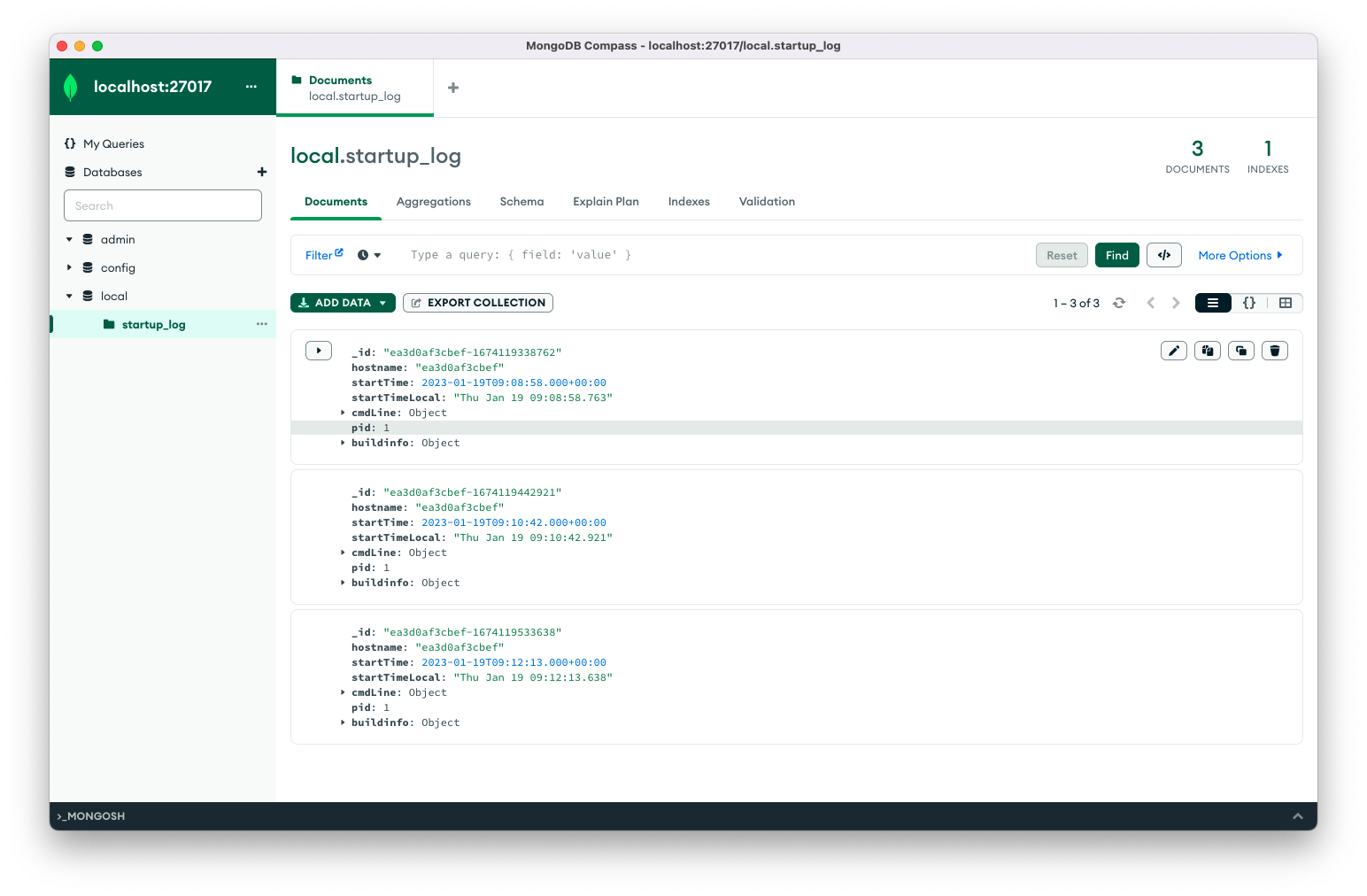Expand More Options
This screenshot has height=896, width=1367.
point(1240,255)
